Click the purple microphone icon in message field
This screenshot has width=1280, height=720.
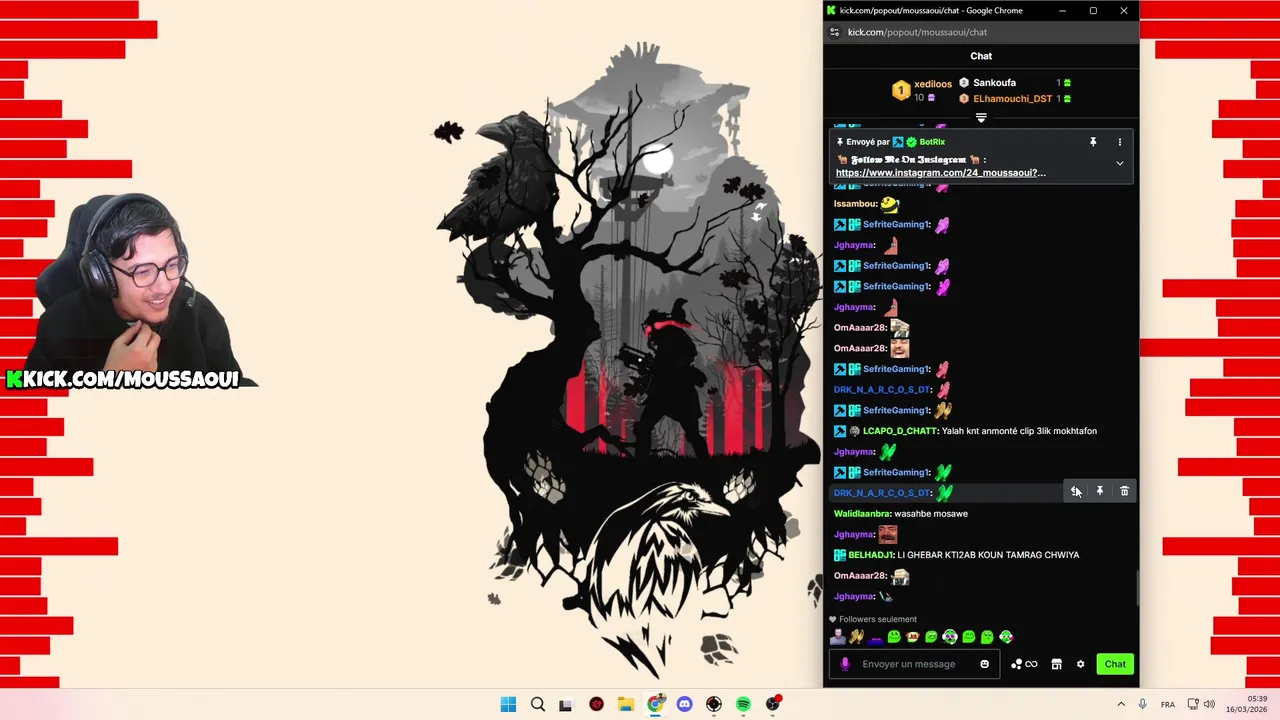click(x=845, y=664)
